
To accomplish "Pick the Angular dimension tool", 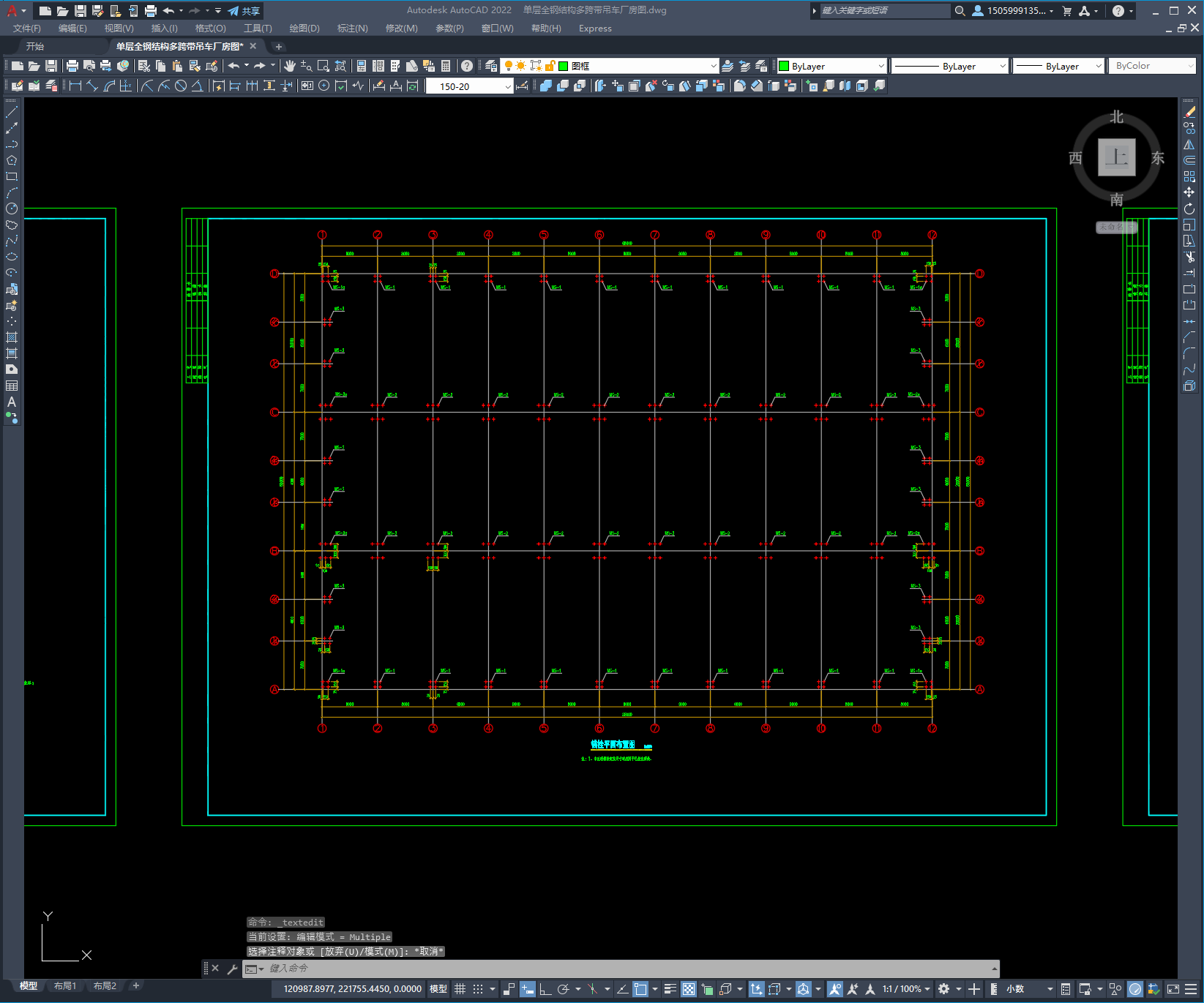I will [x=198, y=86].
